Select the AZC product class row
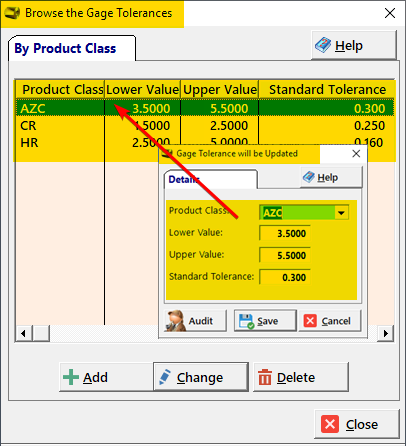This screenshot has height=446, width=406. [205, 108]
